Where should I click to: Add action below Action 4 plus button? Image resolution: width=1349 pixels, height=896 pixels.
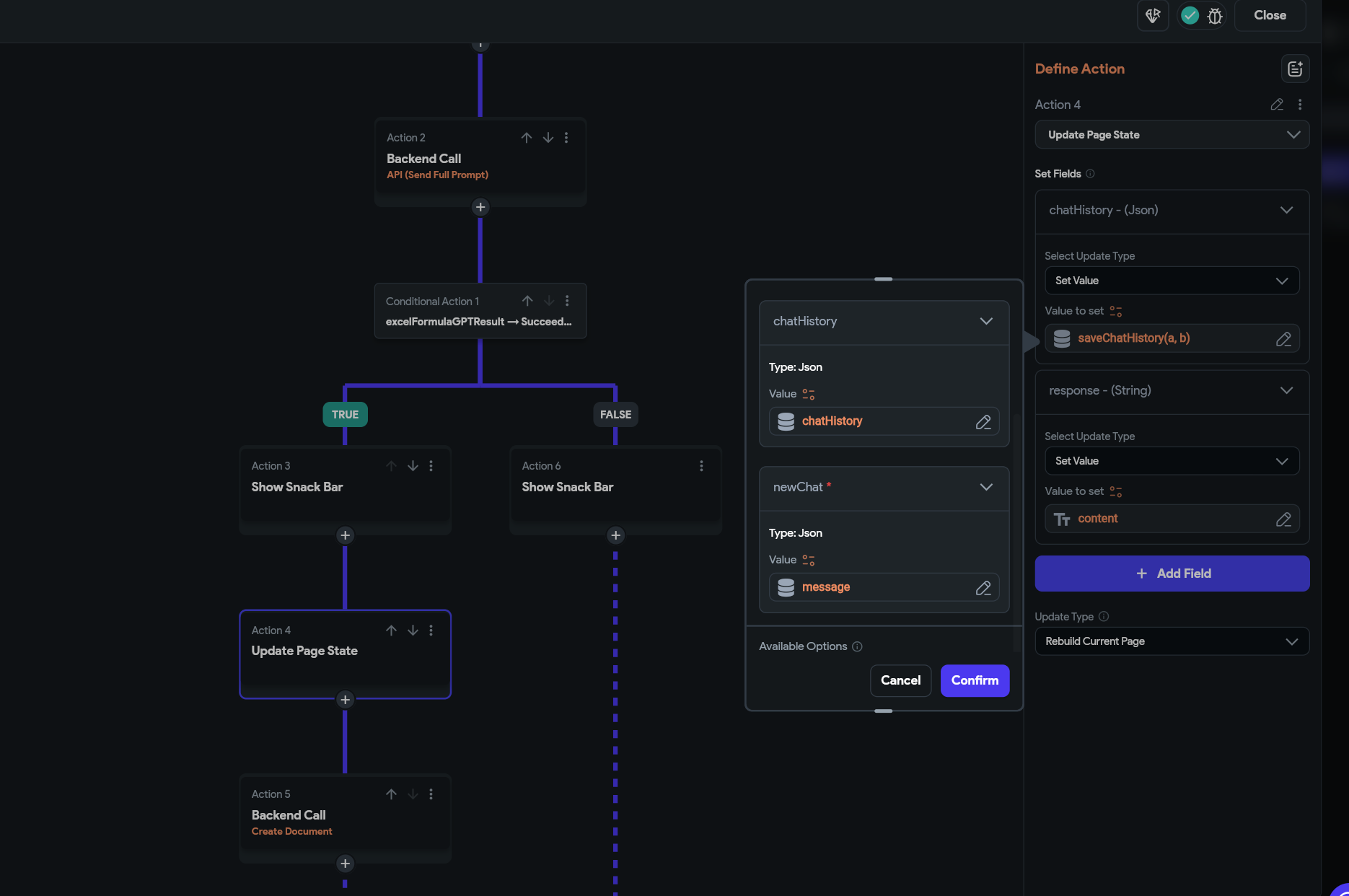click(x=345, y=700)
